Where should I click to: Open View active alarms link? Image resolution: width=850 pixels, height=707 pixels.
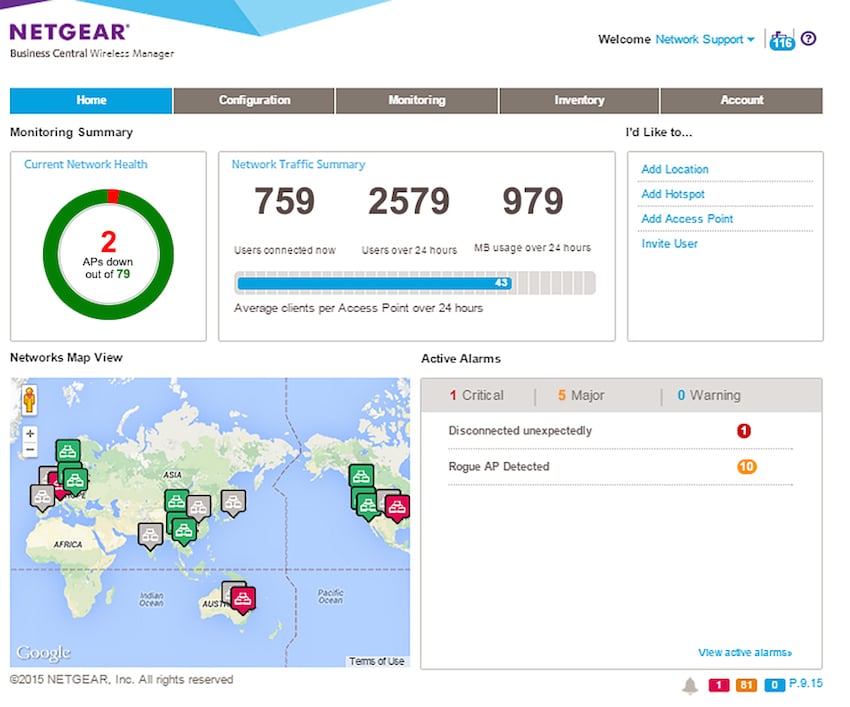point(745,653)
